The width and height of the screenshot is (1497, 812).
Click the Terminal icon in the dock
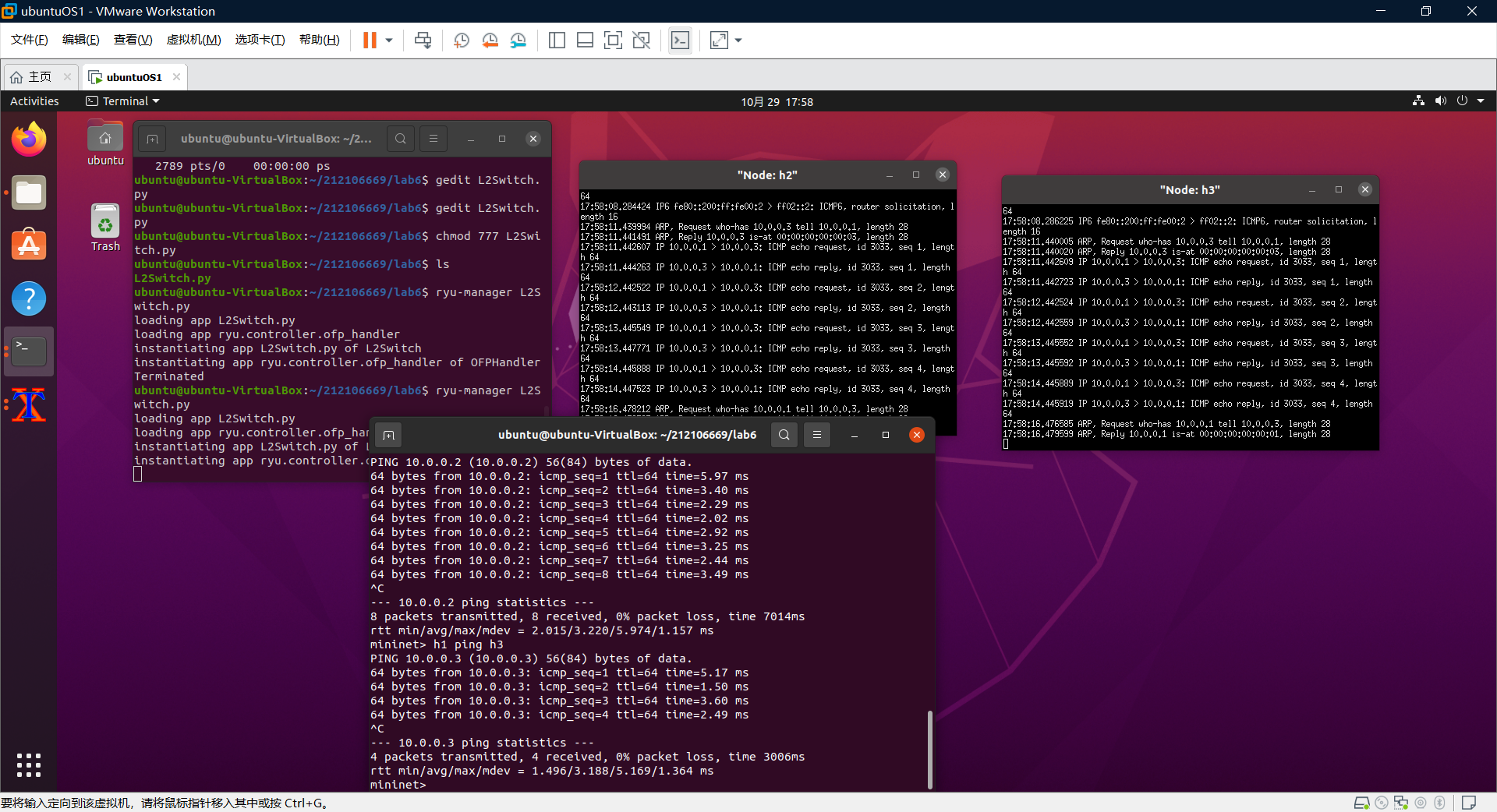tap(29, 351)
